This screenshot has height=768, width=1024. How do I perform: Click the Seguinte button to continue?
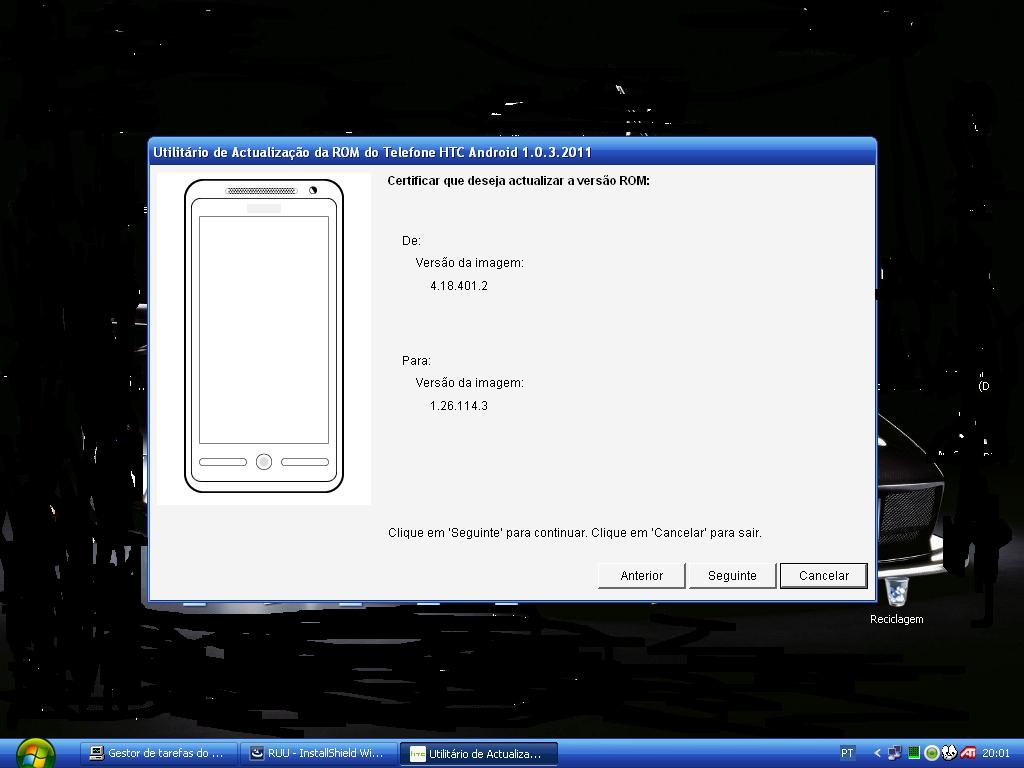coord(732,575)
